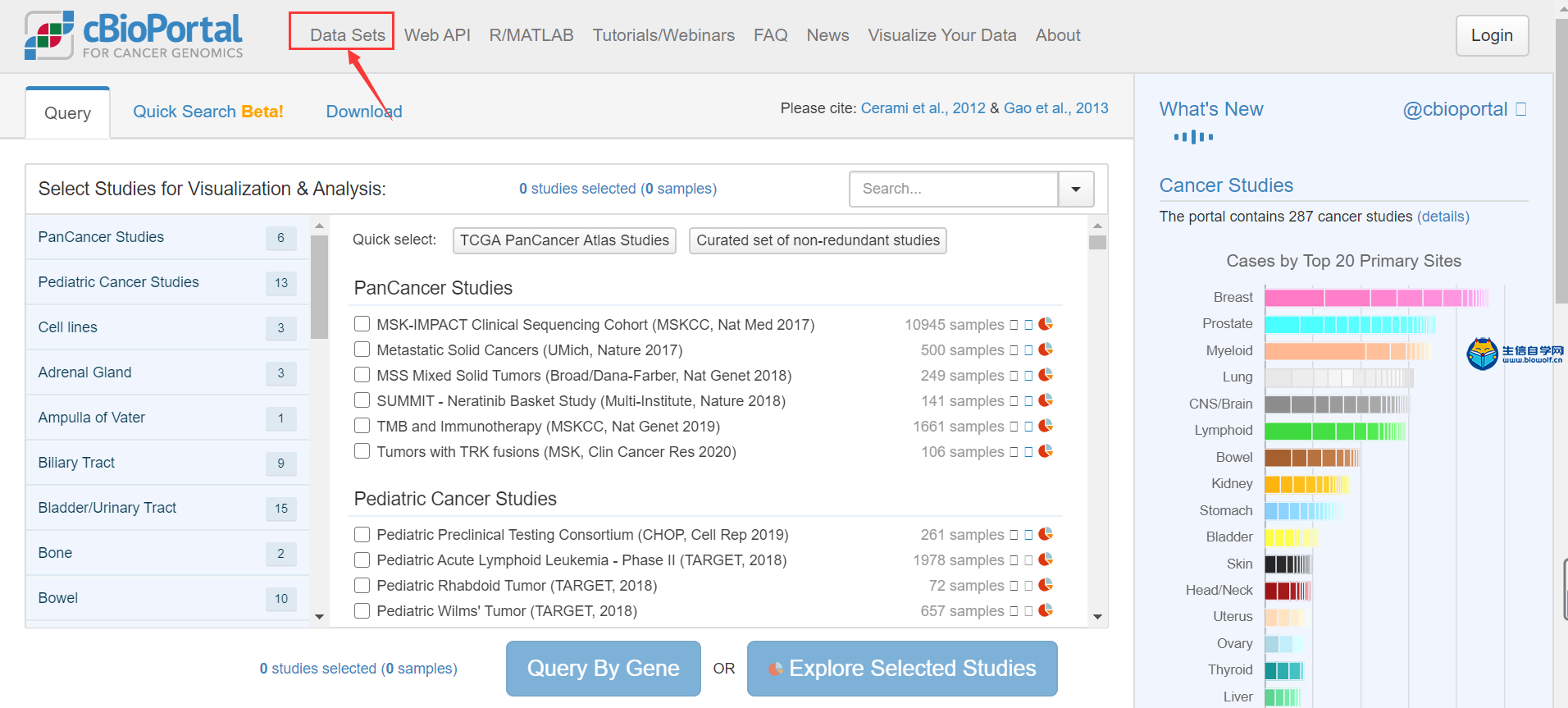Viewport: 1568px width, 708px height.
Task: Switch to the Query tab
Action: click(67, 113)
